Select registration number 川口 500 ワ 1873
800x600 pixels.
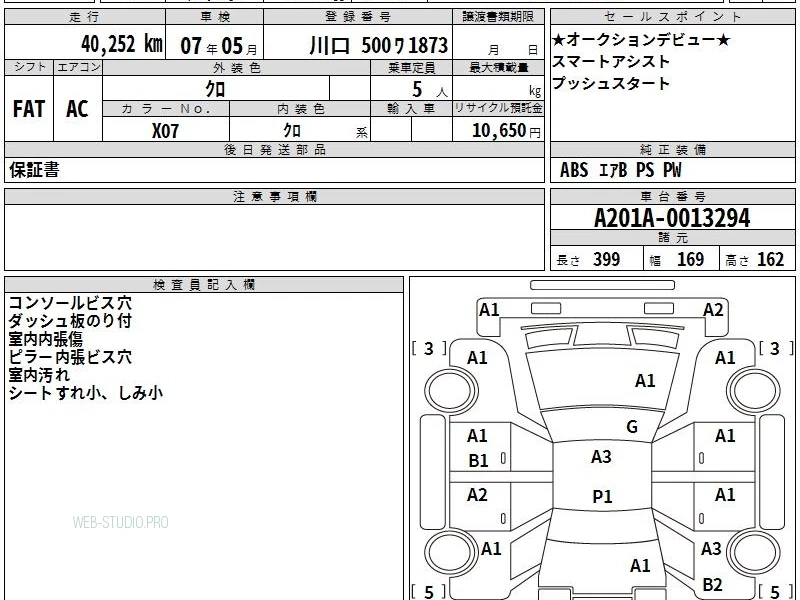click(379, 45)
